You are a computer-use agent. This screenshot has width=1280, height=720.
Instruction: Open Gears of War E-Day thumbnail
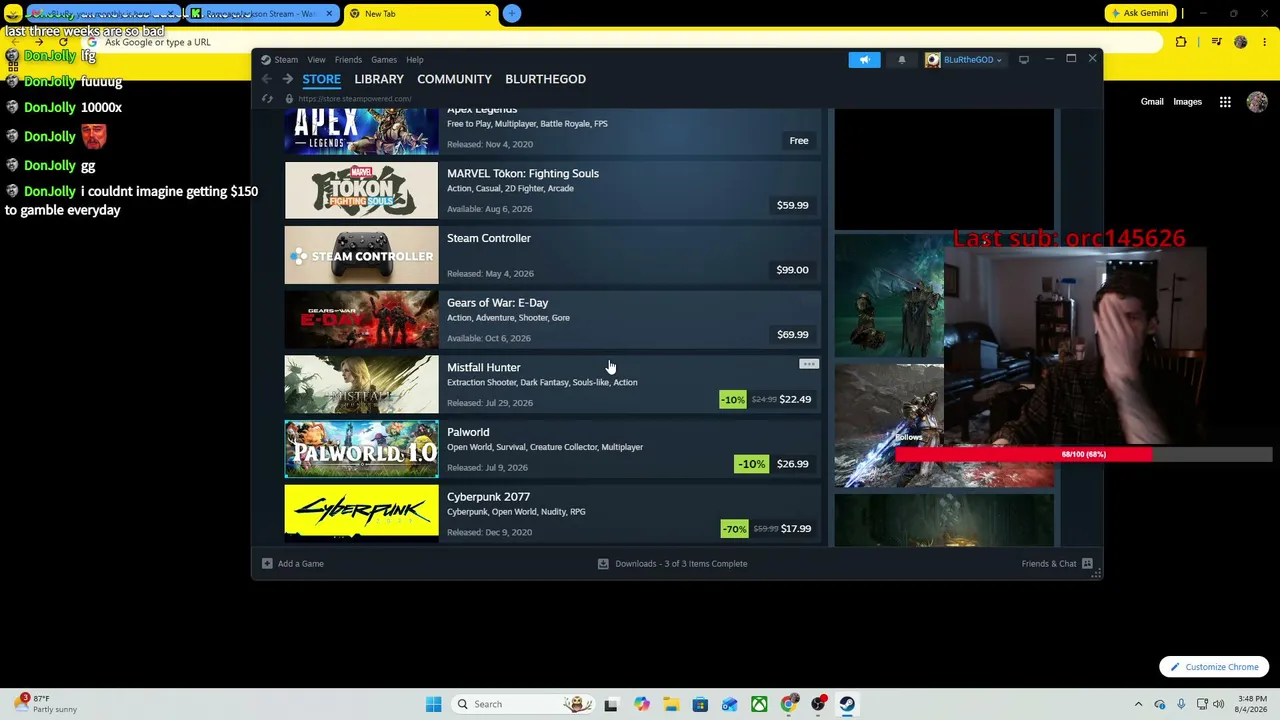coord(361,320)
